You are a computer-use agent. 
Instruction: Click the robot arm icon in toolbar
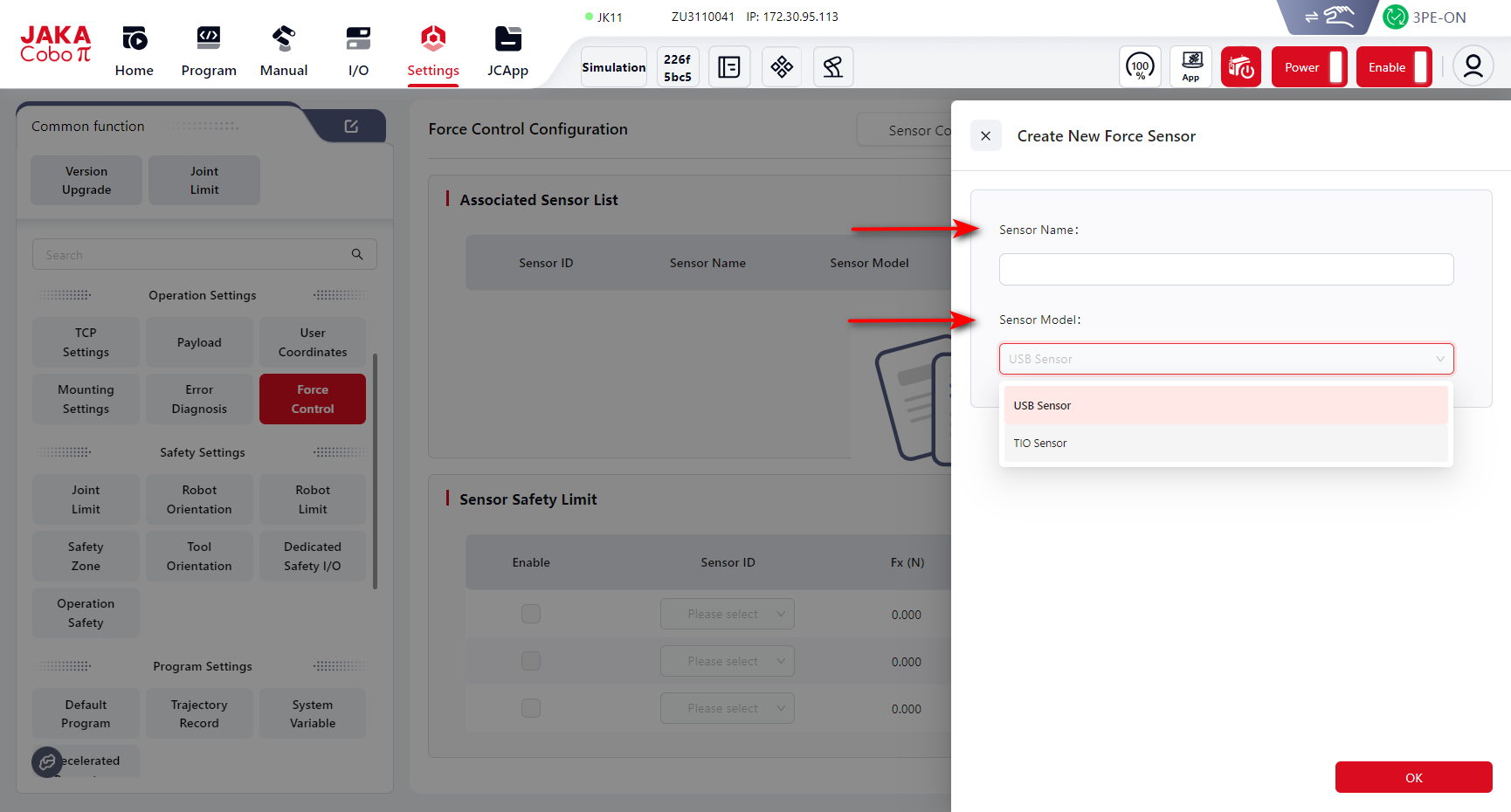[x=832, y=67]
